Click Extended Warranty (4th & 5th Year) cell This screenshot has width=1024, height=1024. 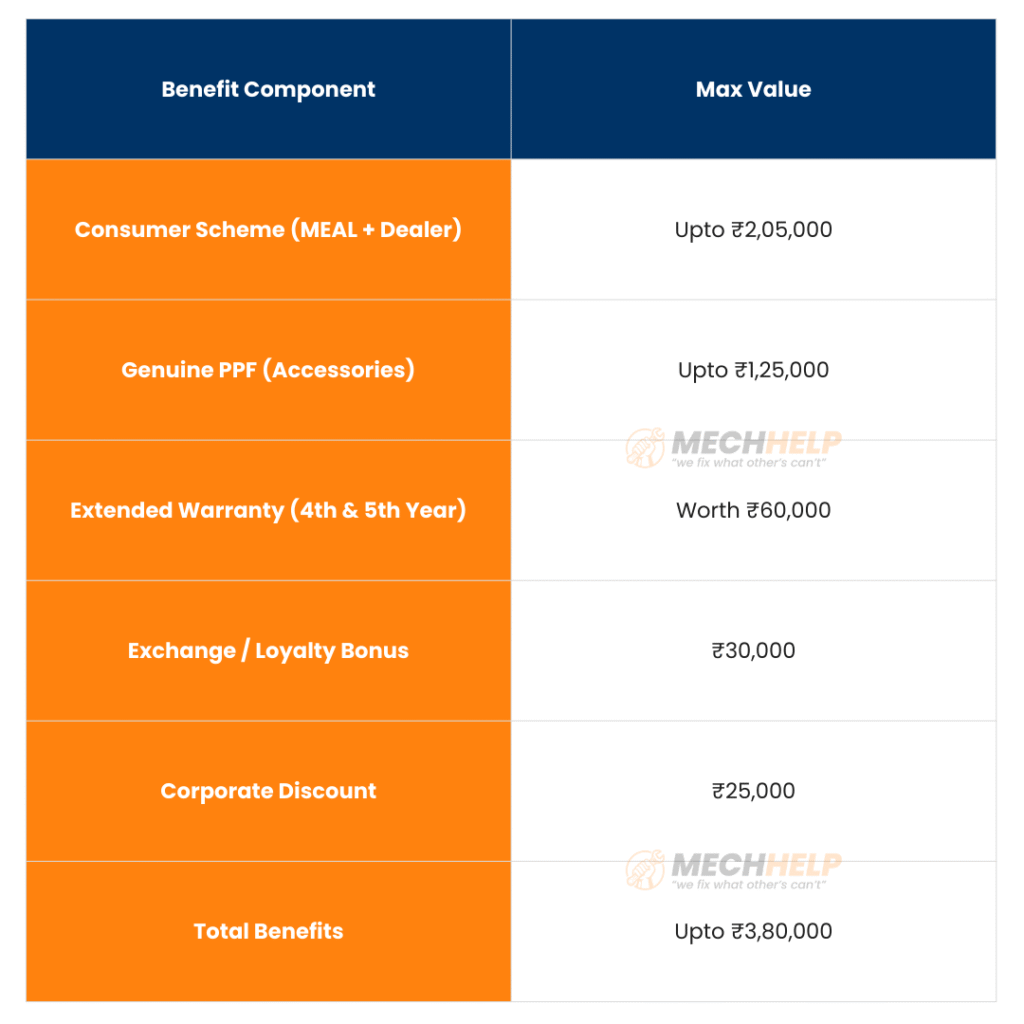point(268,510)
